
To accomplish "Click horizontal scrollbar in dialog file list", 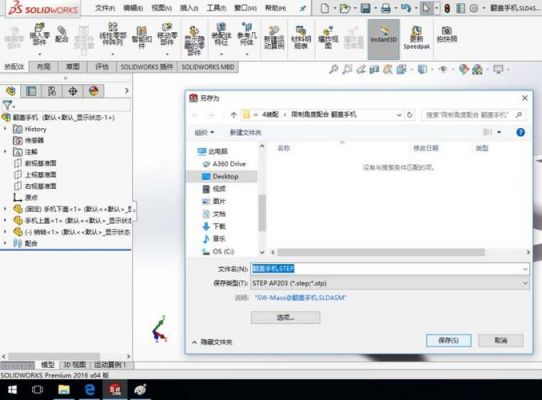I will (x=381, y=252).
